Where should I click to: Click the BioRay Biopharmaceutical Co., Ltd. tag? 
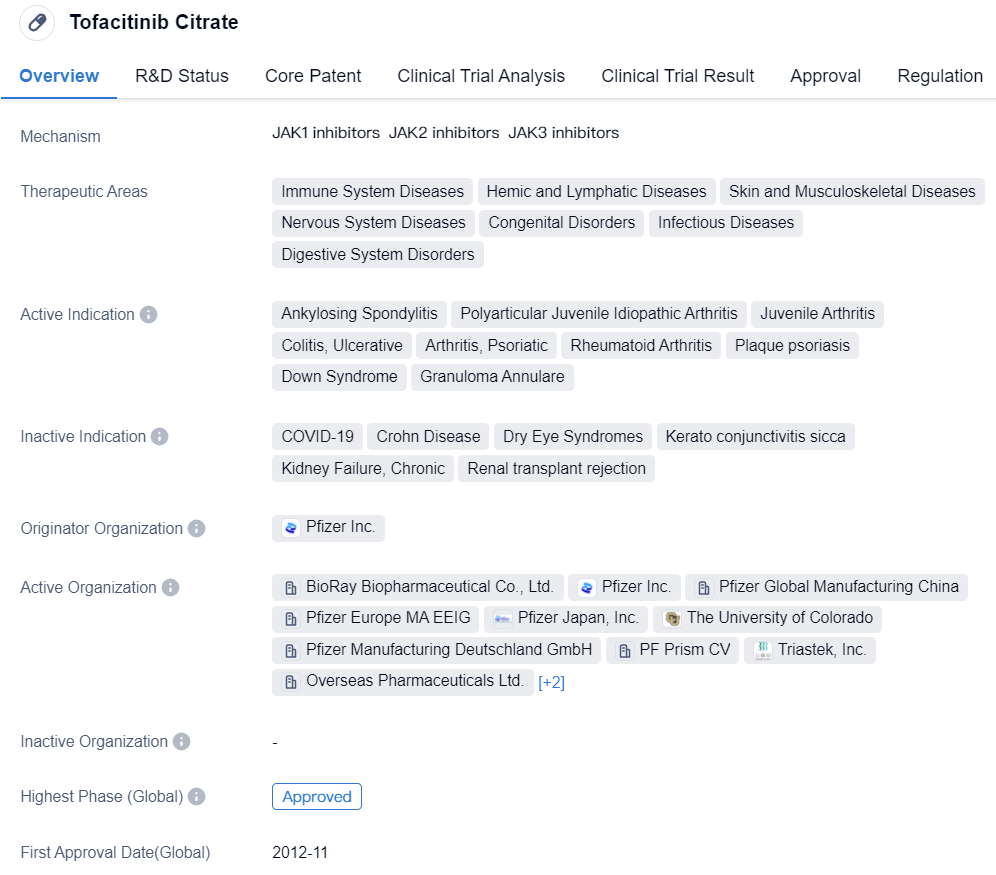coord(418,587)
